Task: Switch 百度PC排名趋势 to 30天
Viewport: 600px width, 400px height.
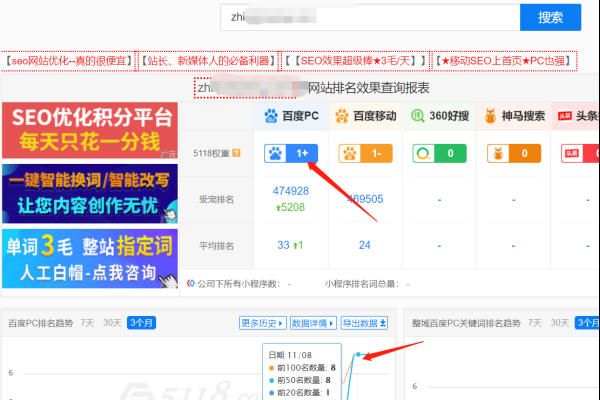Action: click(x=112, y=323)
